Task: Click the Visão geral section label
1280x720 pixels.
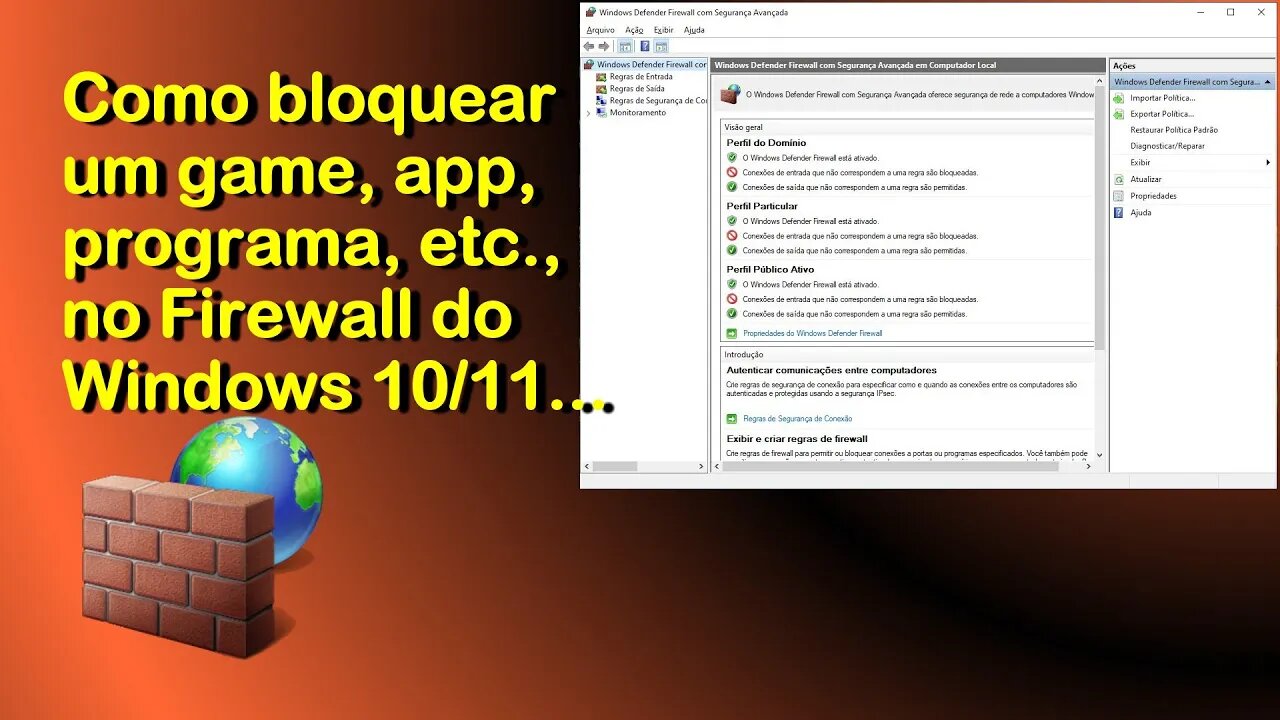Action: click(x=743, y=127)
